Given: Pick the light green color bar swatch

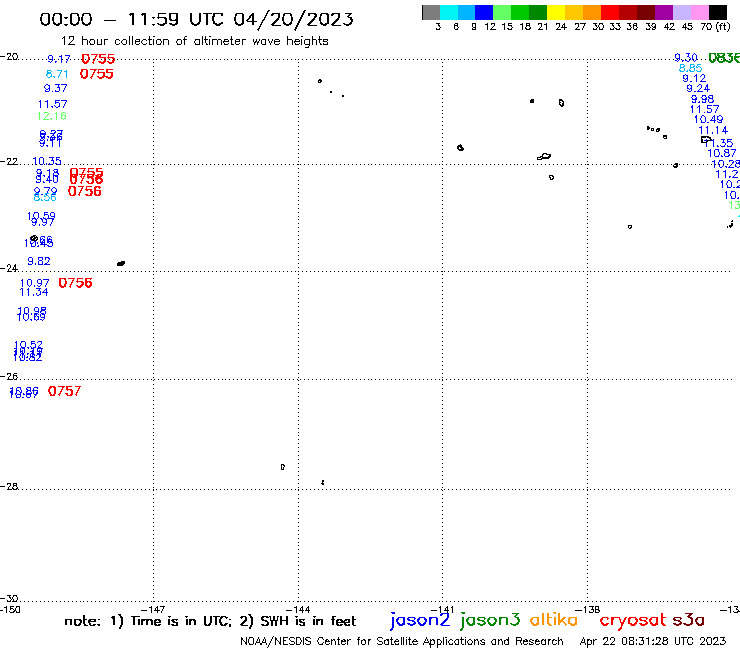Looking at the screenshot, I should tap(502, 12).
